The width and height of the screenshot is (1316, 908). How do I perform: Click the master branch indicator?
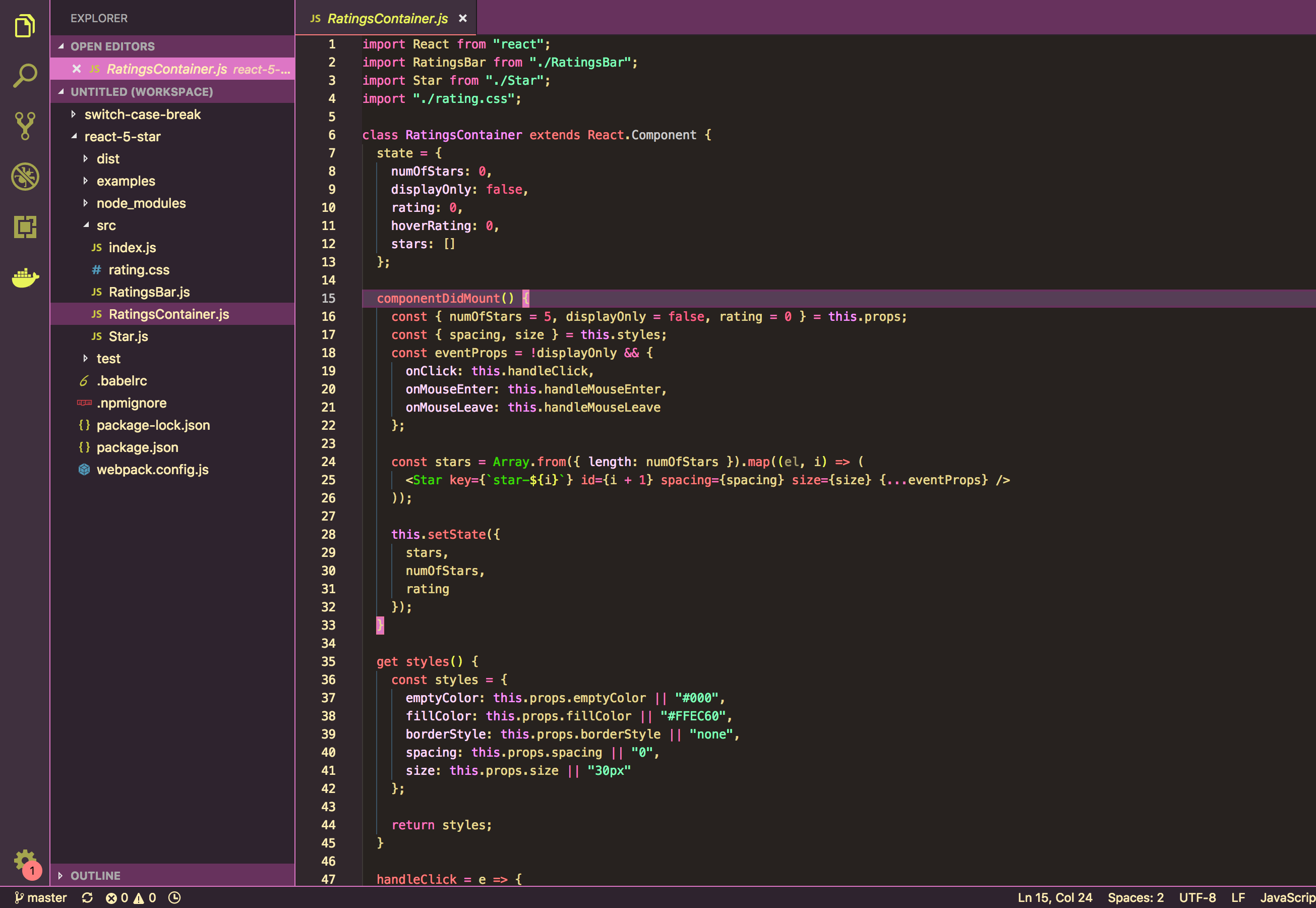pos(40,897)
